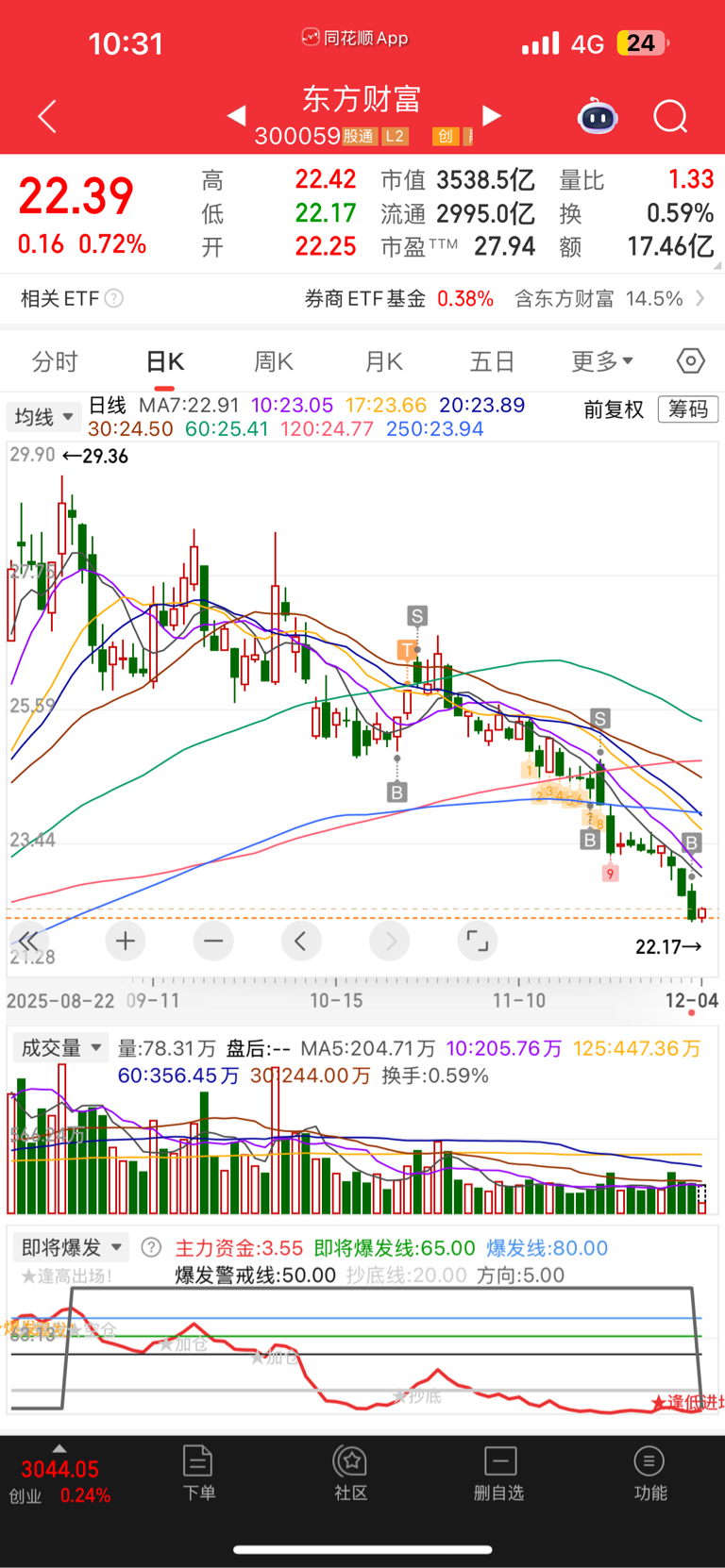Enter fullscreen chart with expand corners icon
This screenshot has width=725, height=1568.
pyautogui.click(x=478, y=941)
